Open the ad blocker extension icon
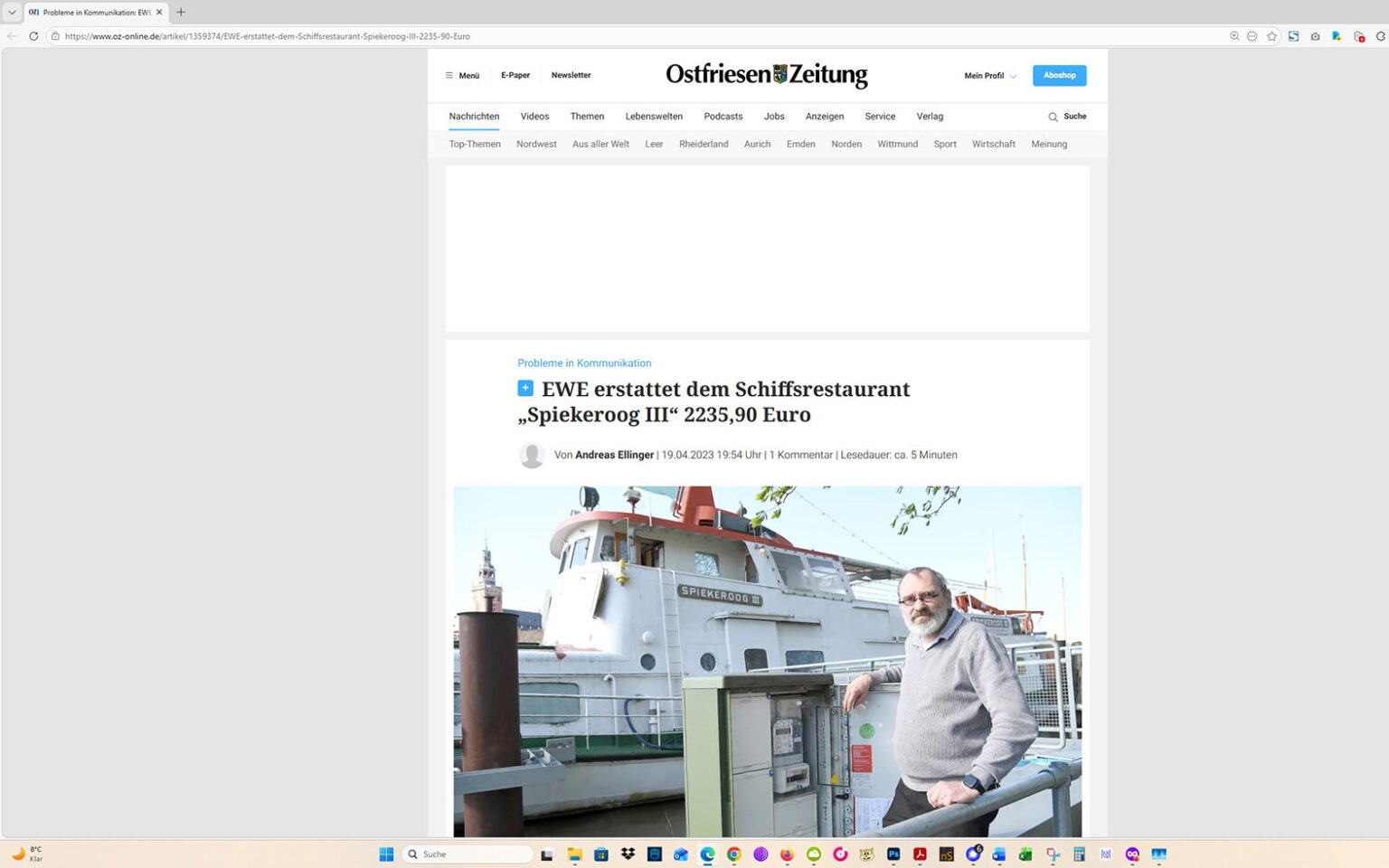 click(x=1358, y=36)
